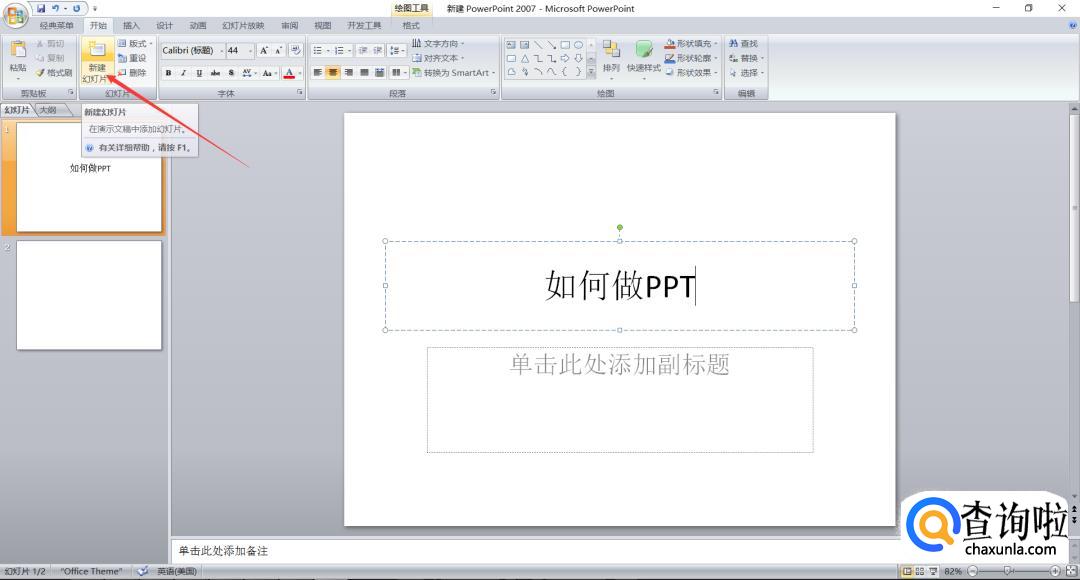Save the presentation from quick access toolbar
The image size is (1080, 580).
[x=41, y=8]
